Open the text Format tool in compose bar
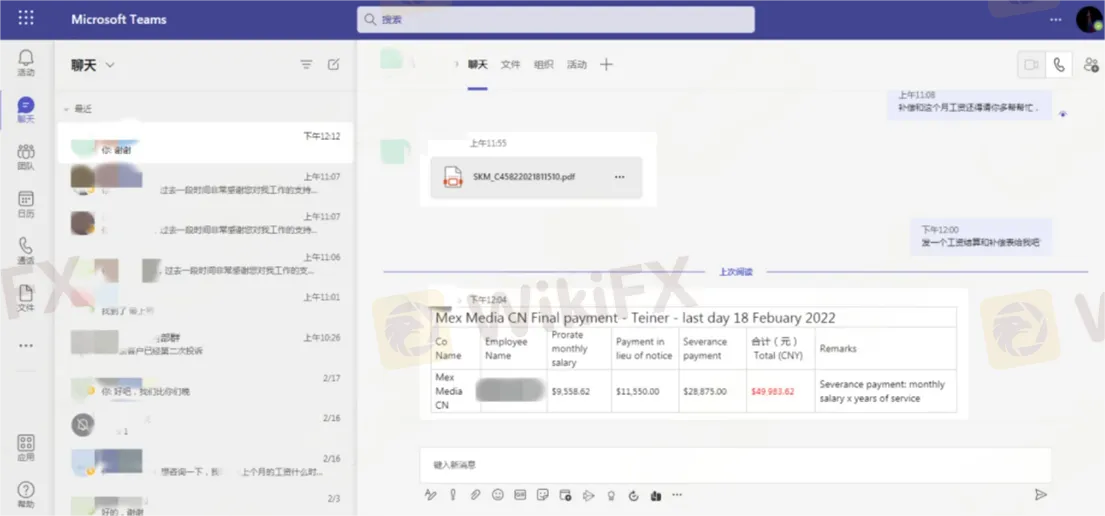 [430, 495]
